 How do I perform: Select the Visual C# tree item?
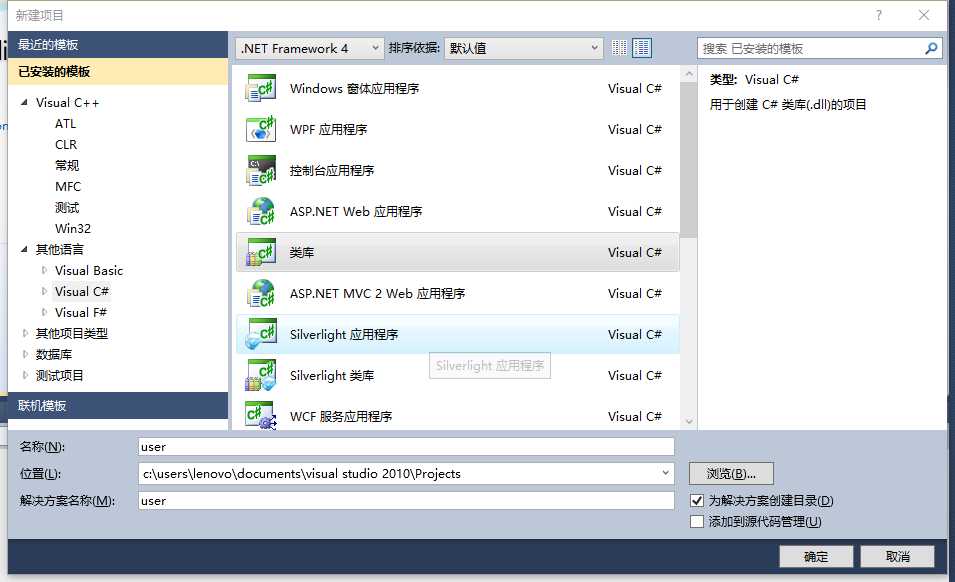(x=82, y=291)
